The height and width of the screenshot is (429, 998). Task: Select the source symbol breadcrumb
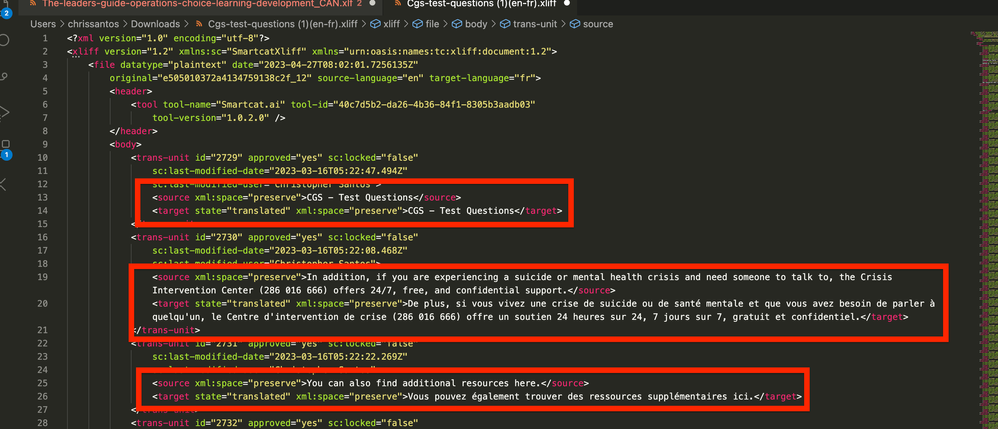(597, 23)
